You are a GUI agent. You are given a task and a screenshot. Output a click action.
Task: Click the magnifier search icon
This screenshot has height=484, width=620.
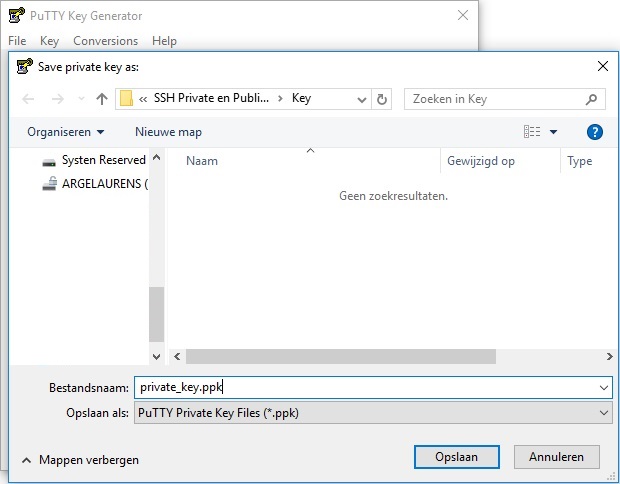click(x=591, y=99)
